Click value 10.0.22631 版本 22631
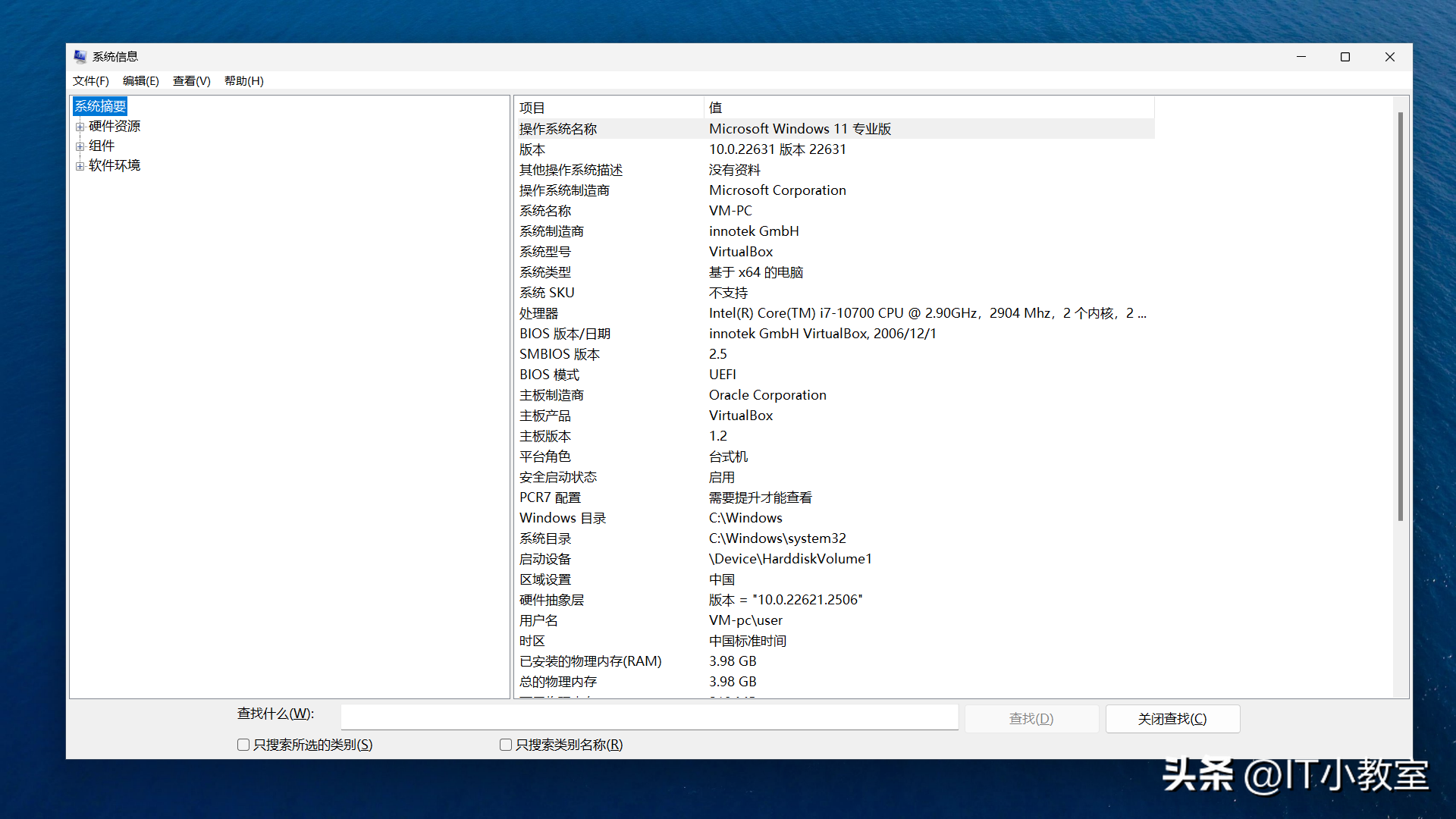Screen dimensions: 1456x819 [x=777, y=149]
